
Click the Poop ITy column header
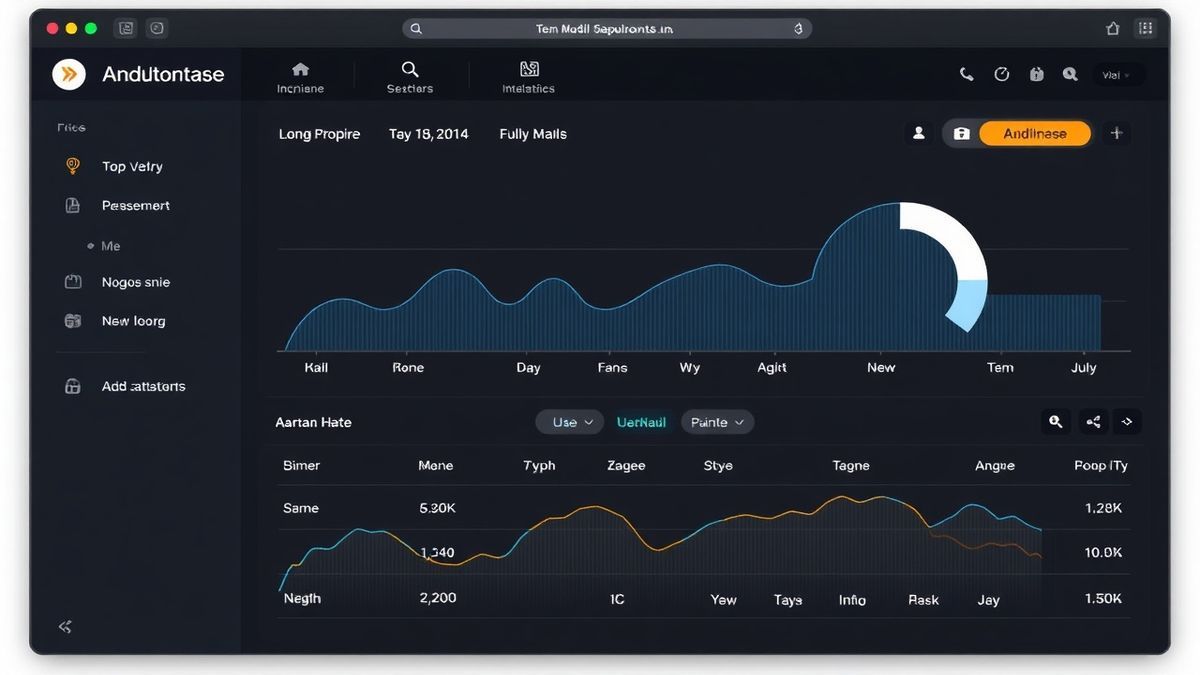click(1101, 466)
